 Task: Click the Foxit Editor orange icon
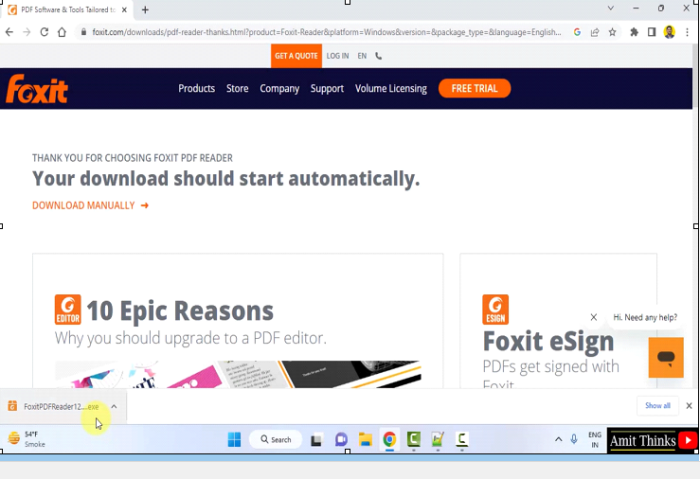coord(68,309)
